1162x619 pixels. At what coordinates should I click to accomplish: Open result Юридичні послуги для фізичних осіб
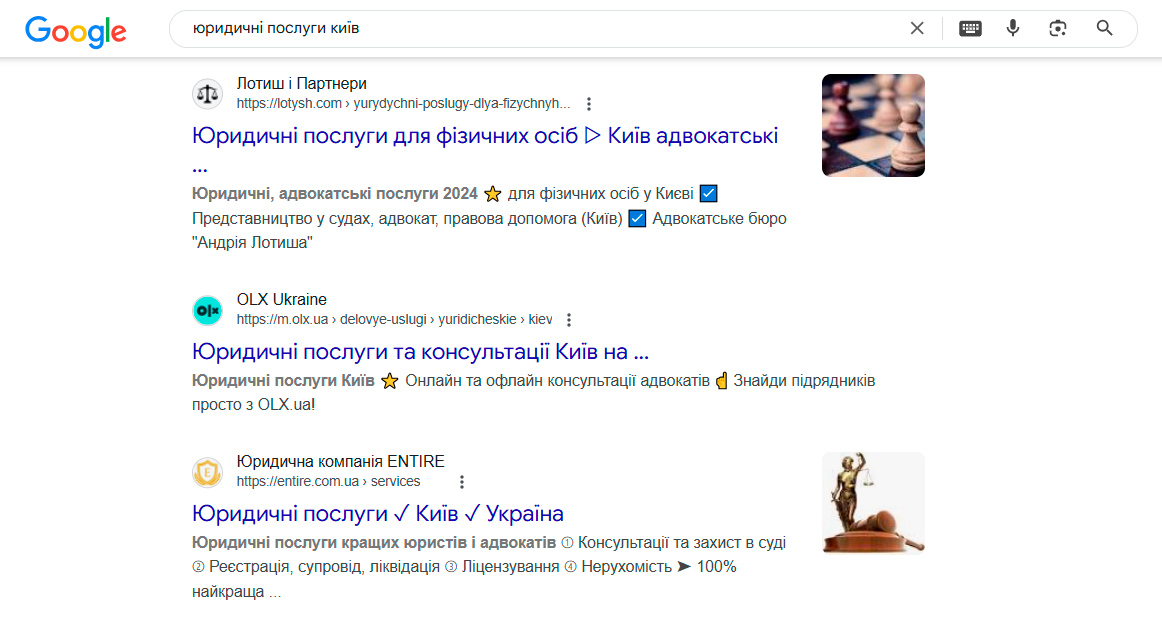coord(485,148)
